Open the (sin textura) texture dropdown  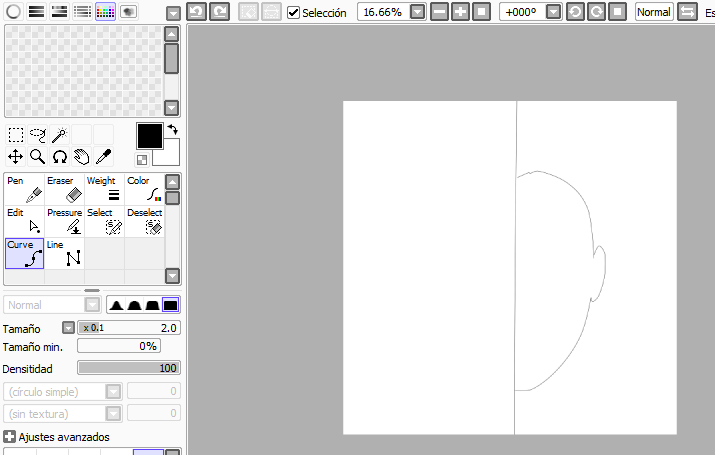[63, 414]
